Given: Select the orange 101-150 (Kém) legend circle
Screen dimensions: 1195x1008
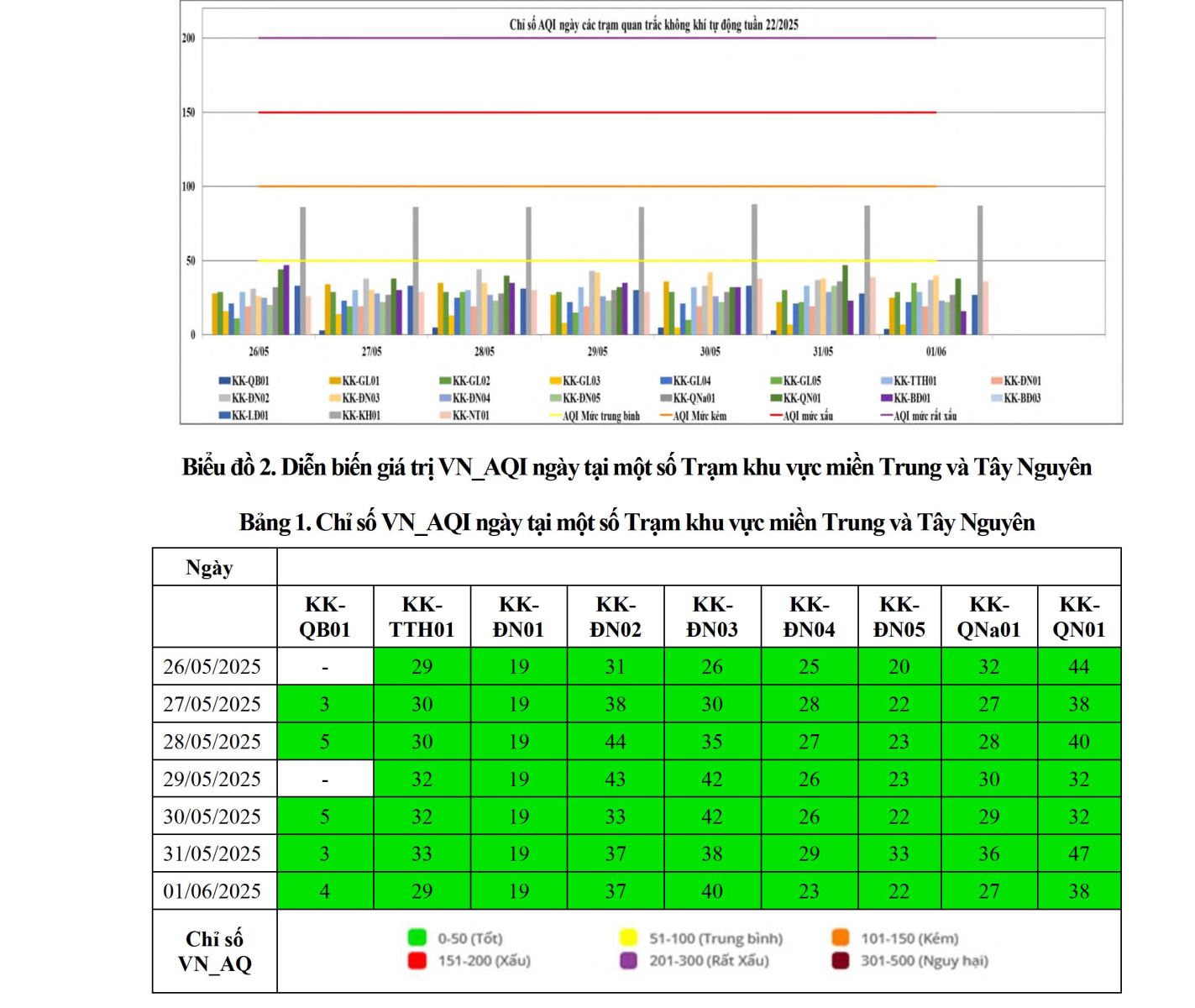Looking at the screenshot, I should [840, 938].
